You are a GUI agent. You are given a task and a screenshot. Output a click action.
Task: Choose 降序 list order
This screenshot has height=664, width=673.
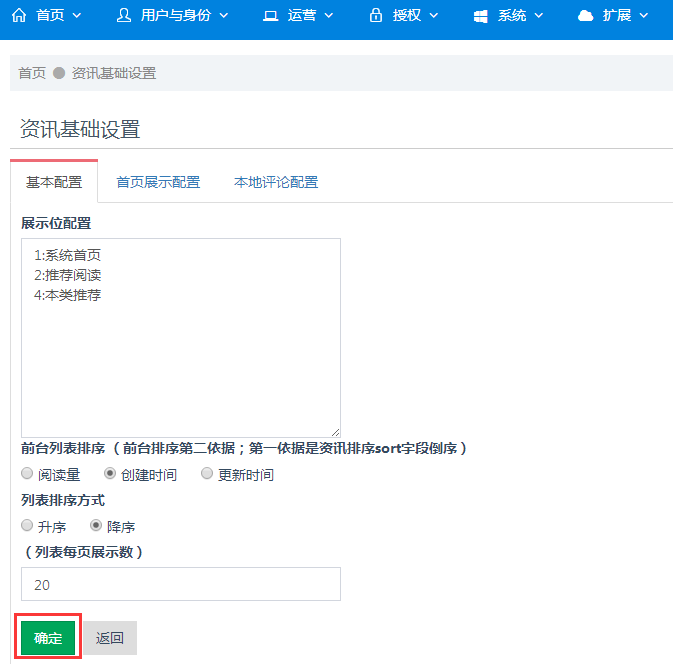pos(96,525)
